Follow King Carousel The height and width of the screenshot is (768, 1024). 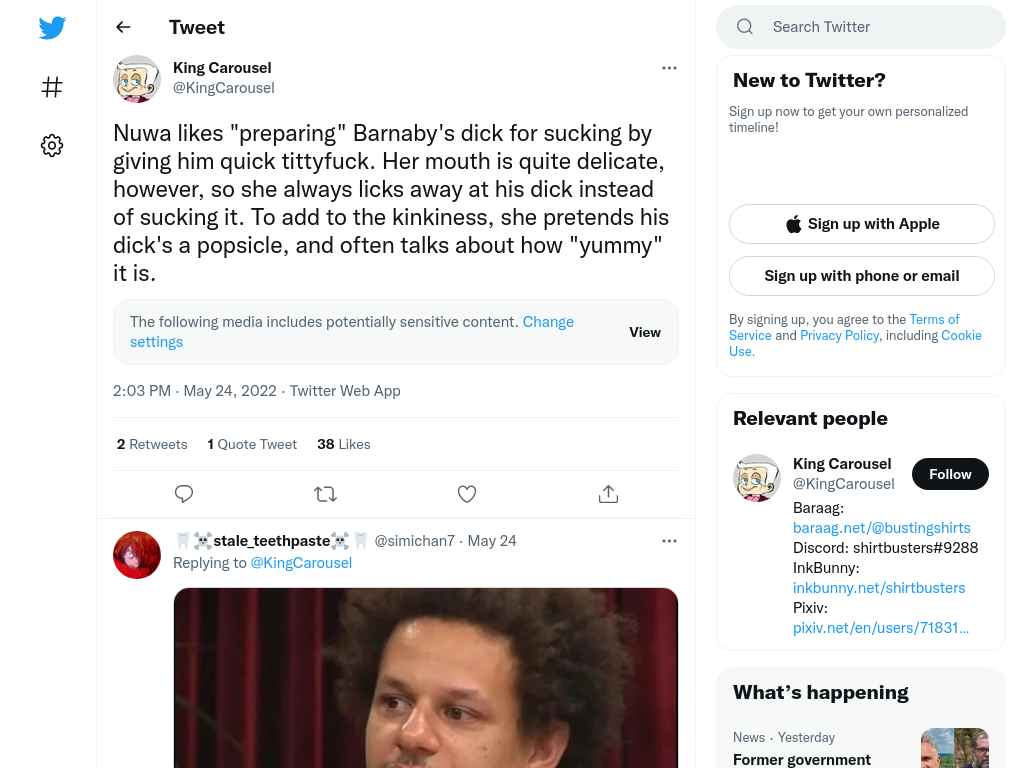tap(950, 474)
